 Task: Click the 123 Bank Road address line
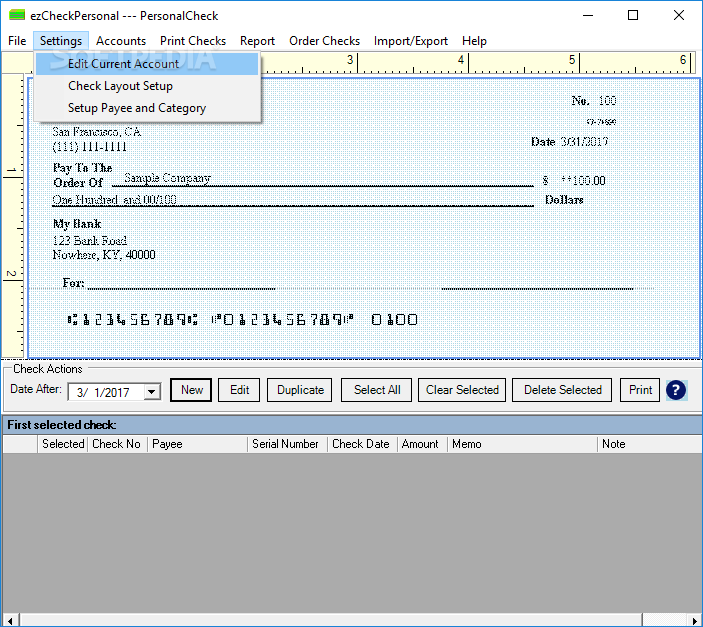tap(90, 240)
